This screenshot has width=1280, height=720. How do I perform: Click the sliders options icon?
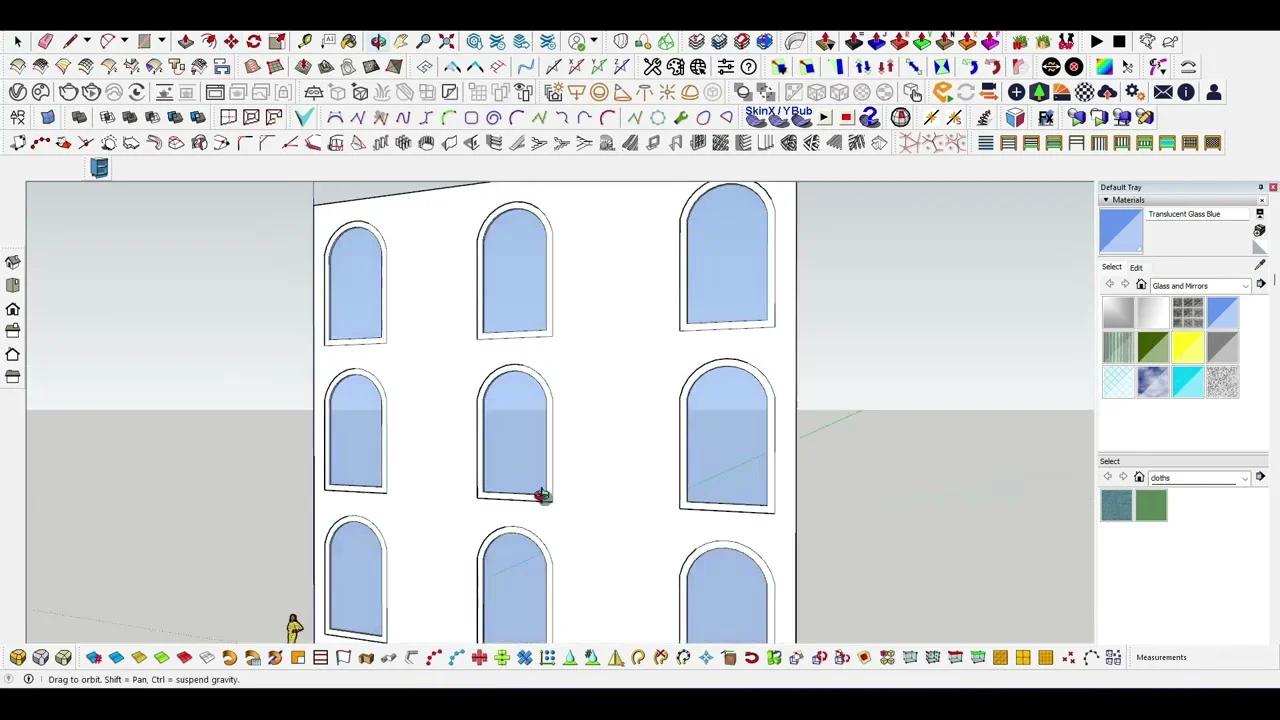726,66
